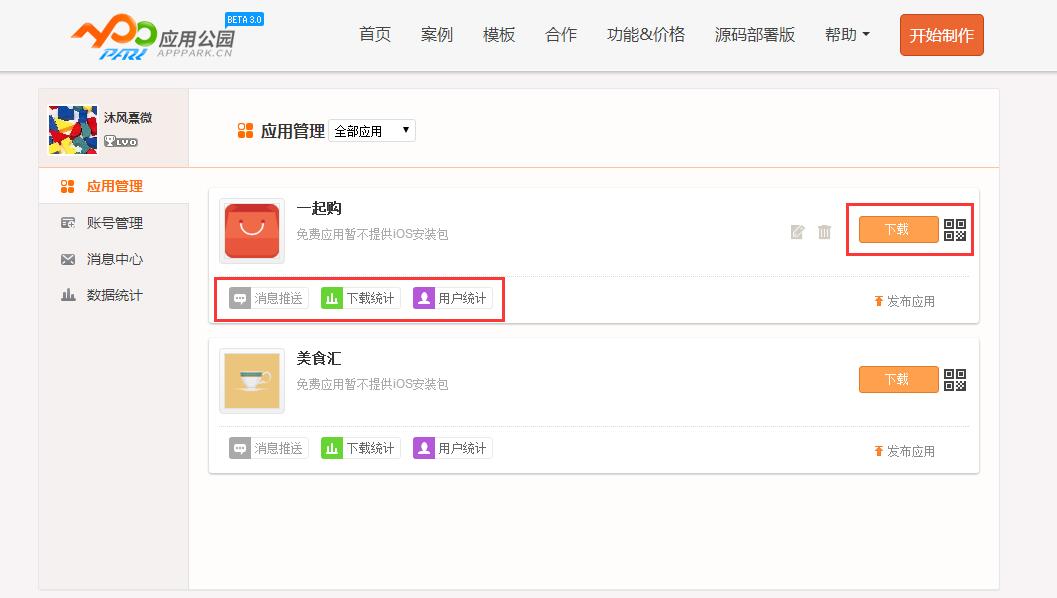This screenshot has height=598, width=1057.
Task: Click the edit pencil icon for 一起购
Action: (797, 232)
